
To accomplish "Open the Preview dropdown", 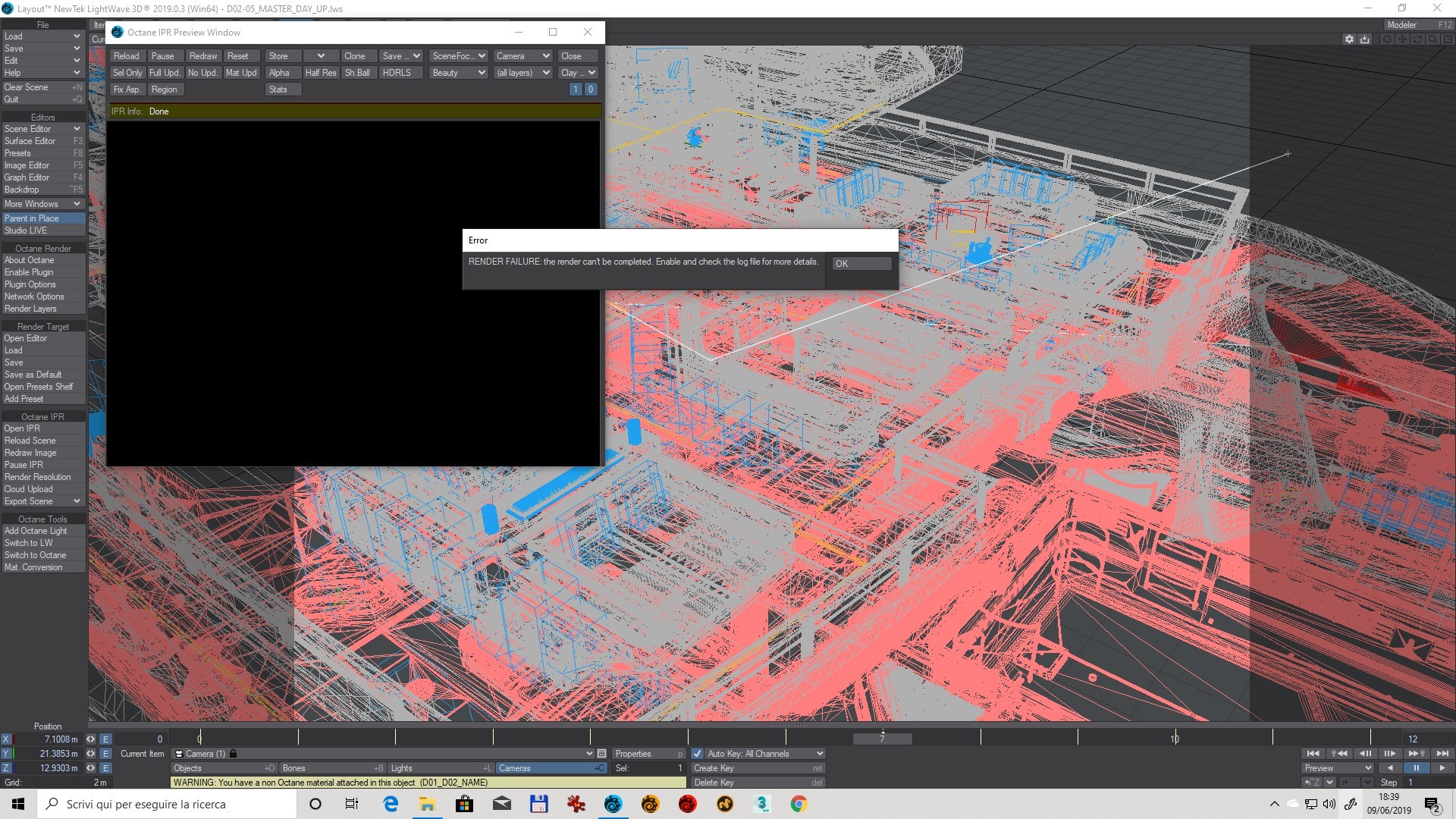I will tap(1338, 768).
